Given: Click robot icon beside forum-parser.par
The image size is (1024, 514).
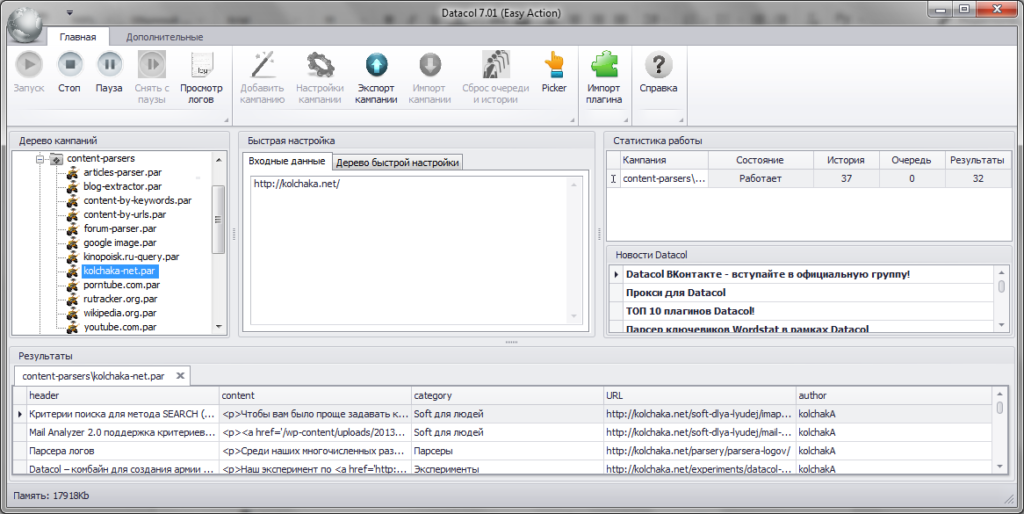Looking at the screenshot, I should [72, 229].
